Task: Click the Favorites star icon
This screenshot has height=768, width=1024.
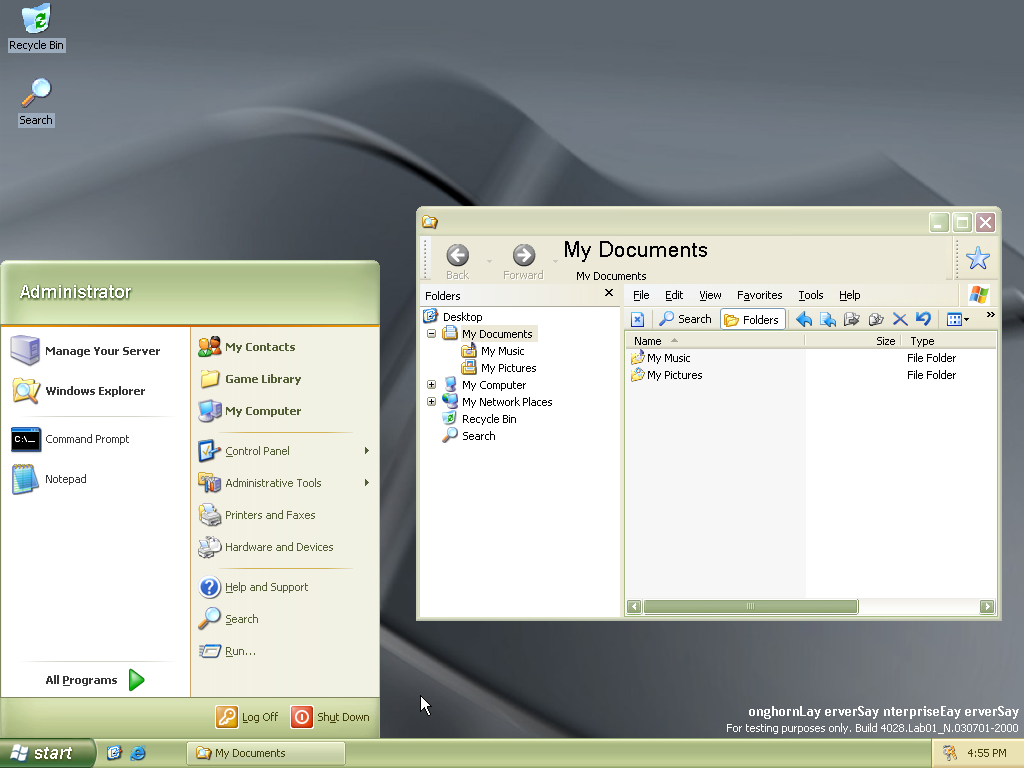Action: [x=977, y=259]
